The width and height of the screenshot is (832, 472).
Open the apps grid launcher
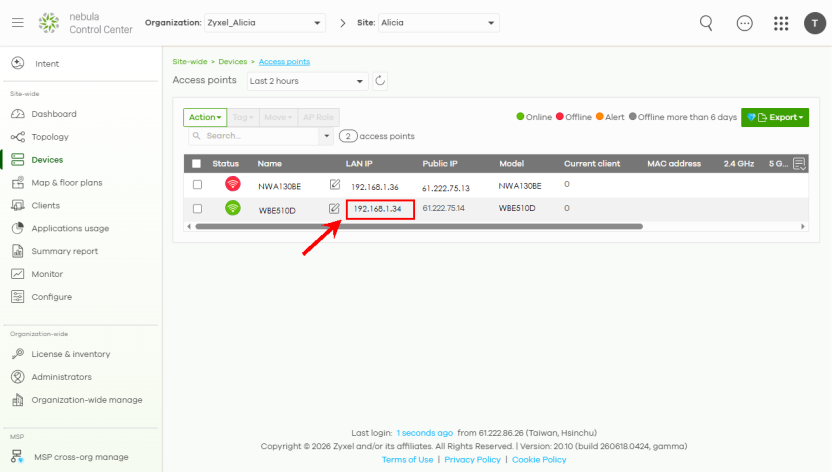click(x=781, y=23)
